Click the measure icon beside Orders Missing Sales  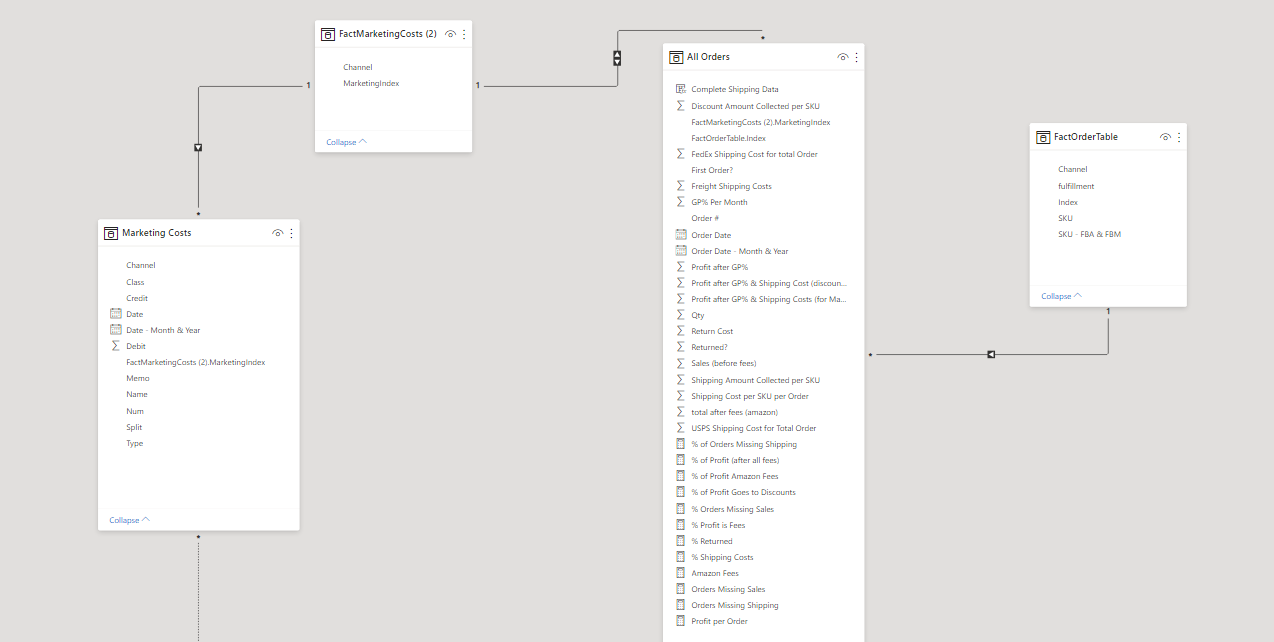coord(681,589)
